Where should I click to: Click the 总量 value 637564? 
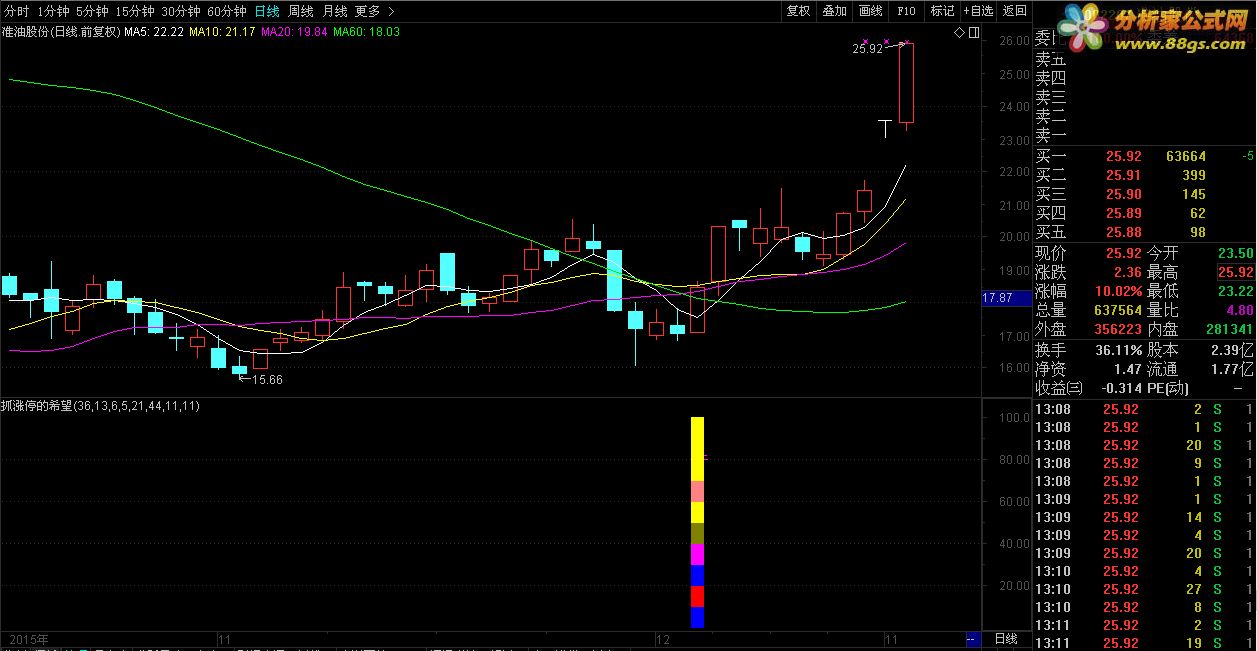coord(1116,310)
